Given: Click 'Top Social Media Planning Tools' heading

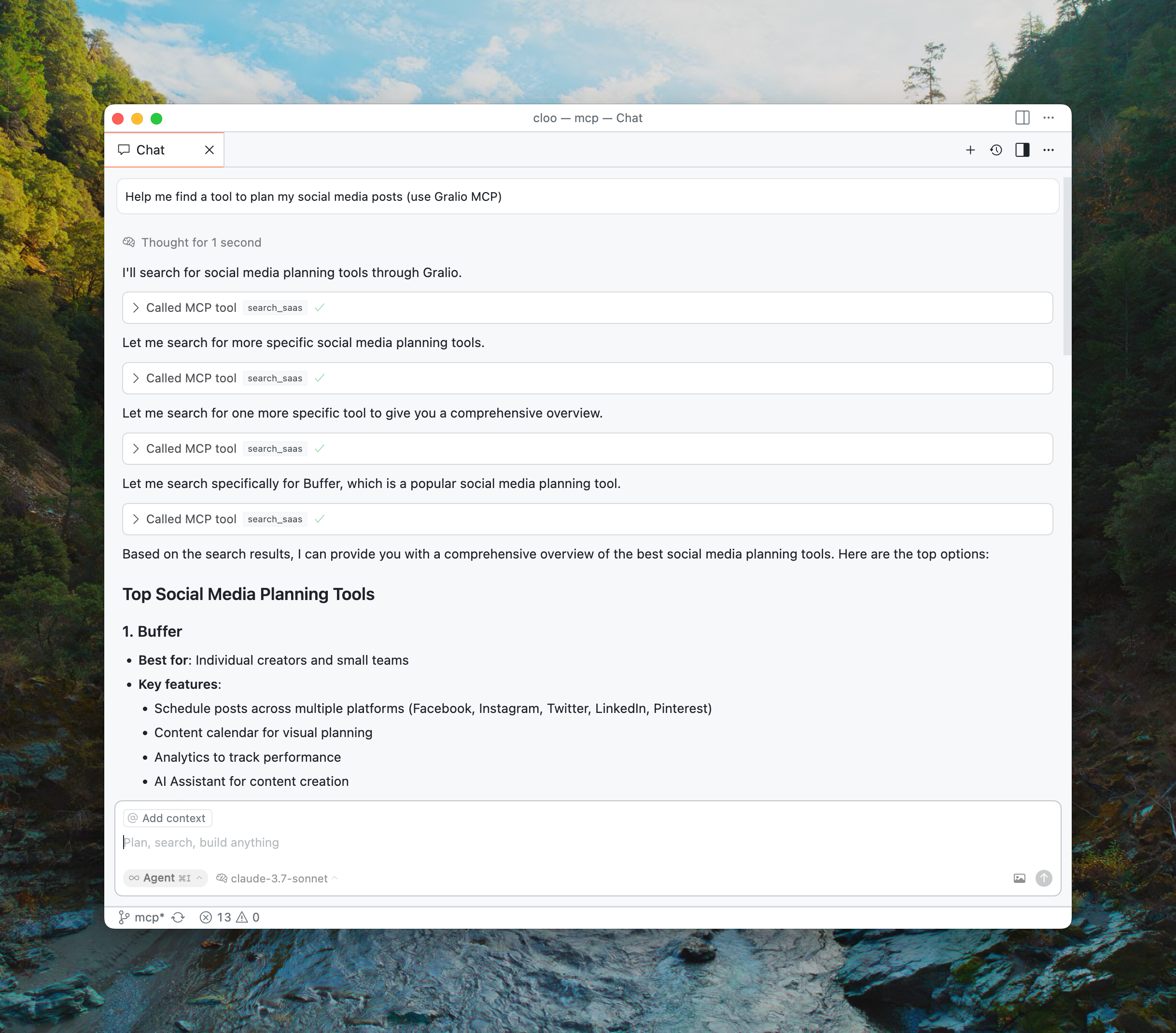Looking at the screenshot, I should tap(249, 594).
